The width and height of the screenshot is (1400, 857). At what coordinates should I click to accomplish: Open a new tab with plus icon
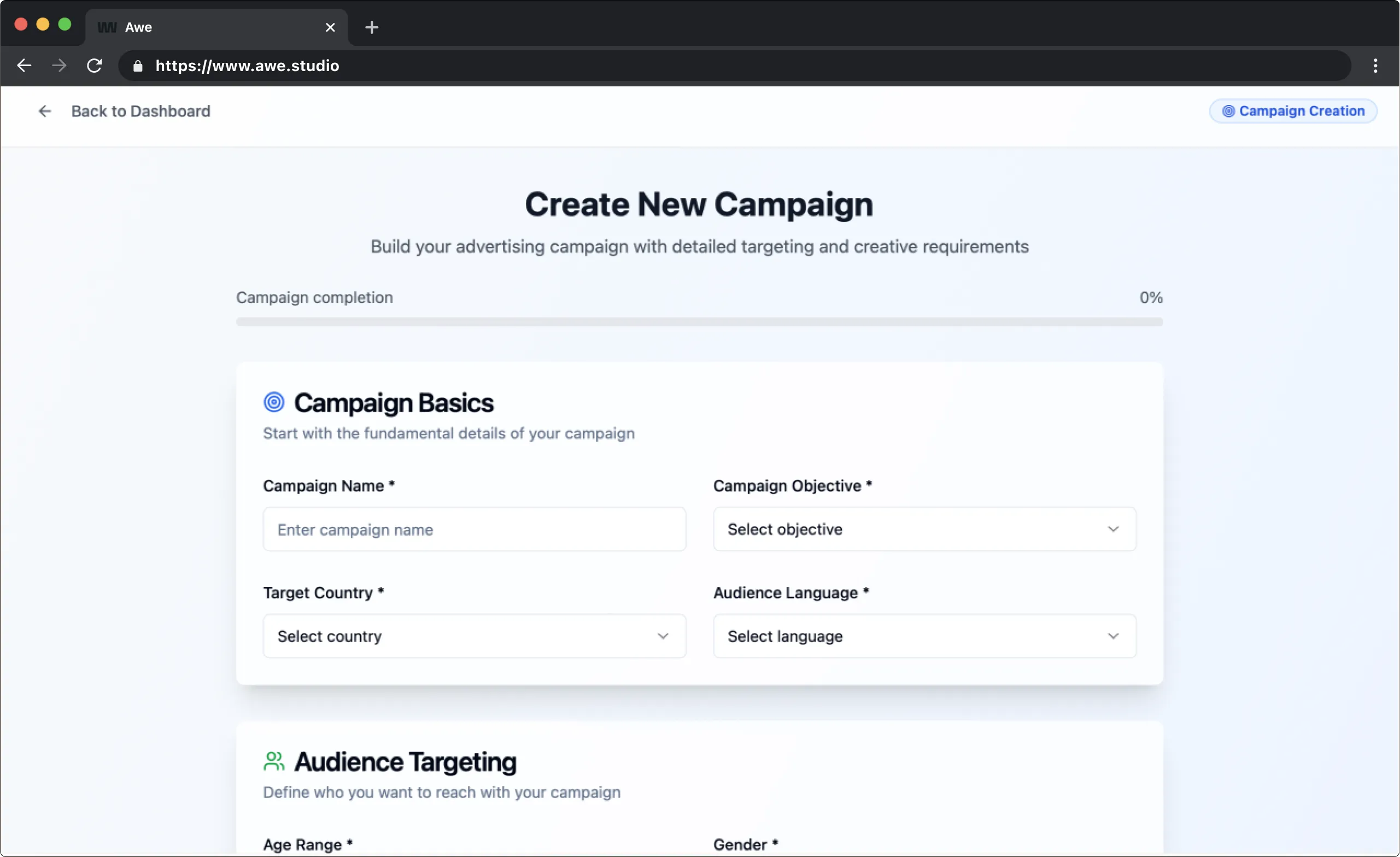pos(372,27)
